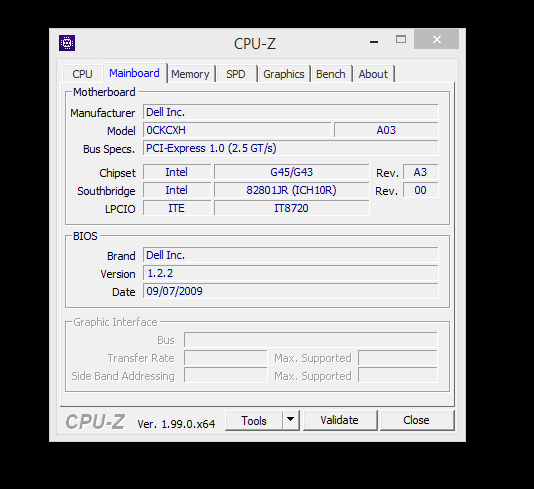Click the CPU-Z app icon in title bar
534x489 pixels.
(67, 43)
